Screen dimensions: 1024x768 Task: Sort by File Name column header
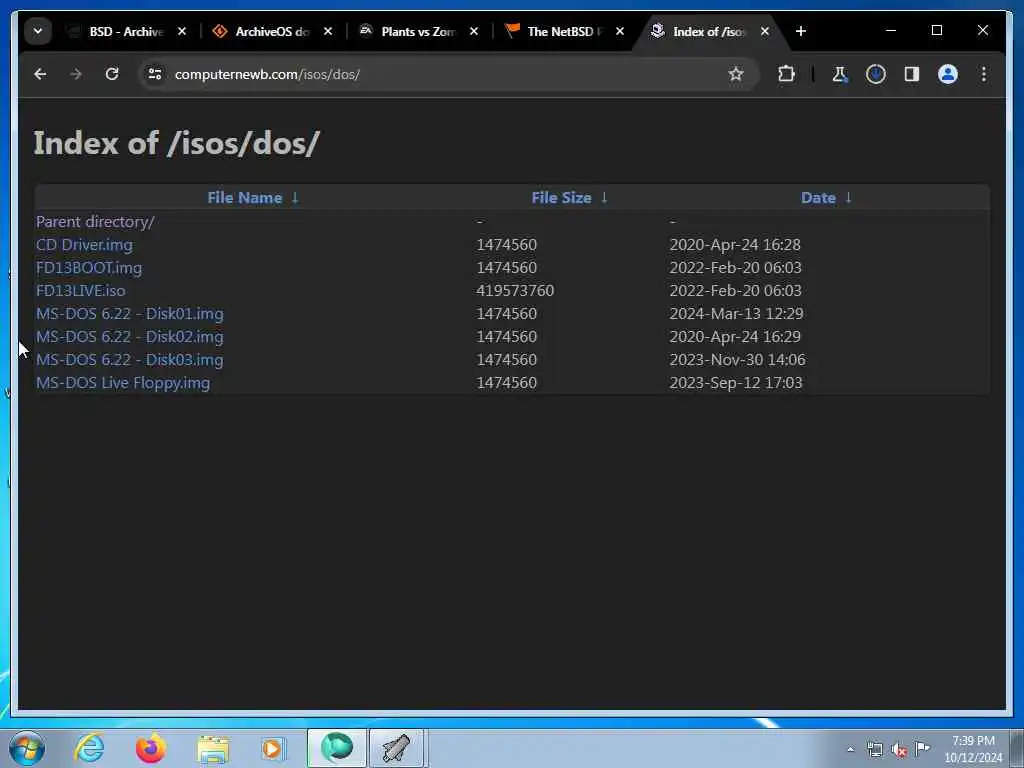pyautogui.click(x=245, y=198)
